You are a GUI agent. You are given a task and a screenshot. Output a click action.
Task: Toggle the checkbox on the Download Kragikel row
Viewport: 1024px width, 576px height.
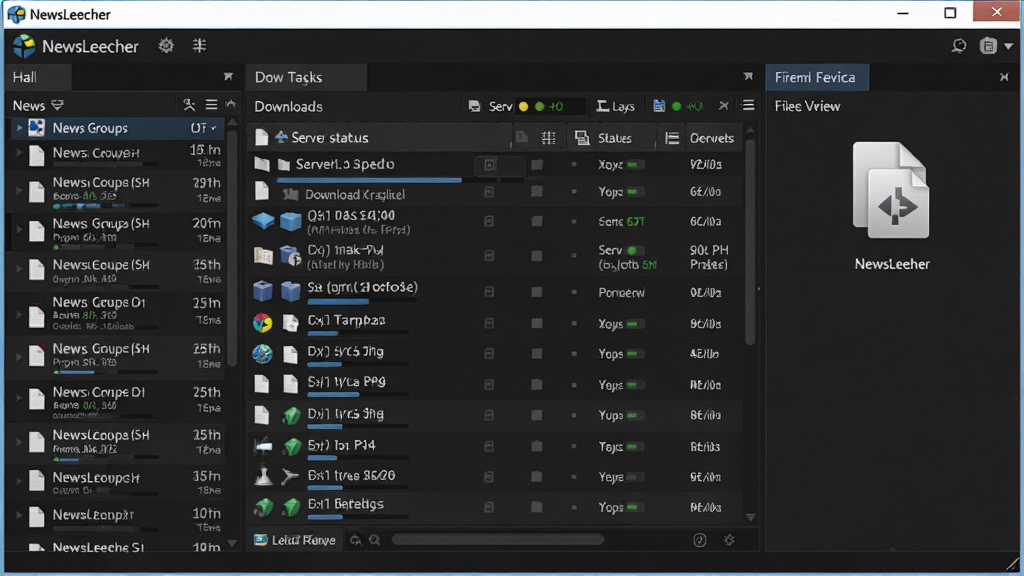tap(488, 192)
